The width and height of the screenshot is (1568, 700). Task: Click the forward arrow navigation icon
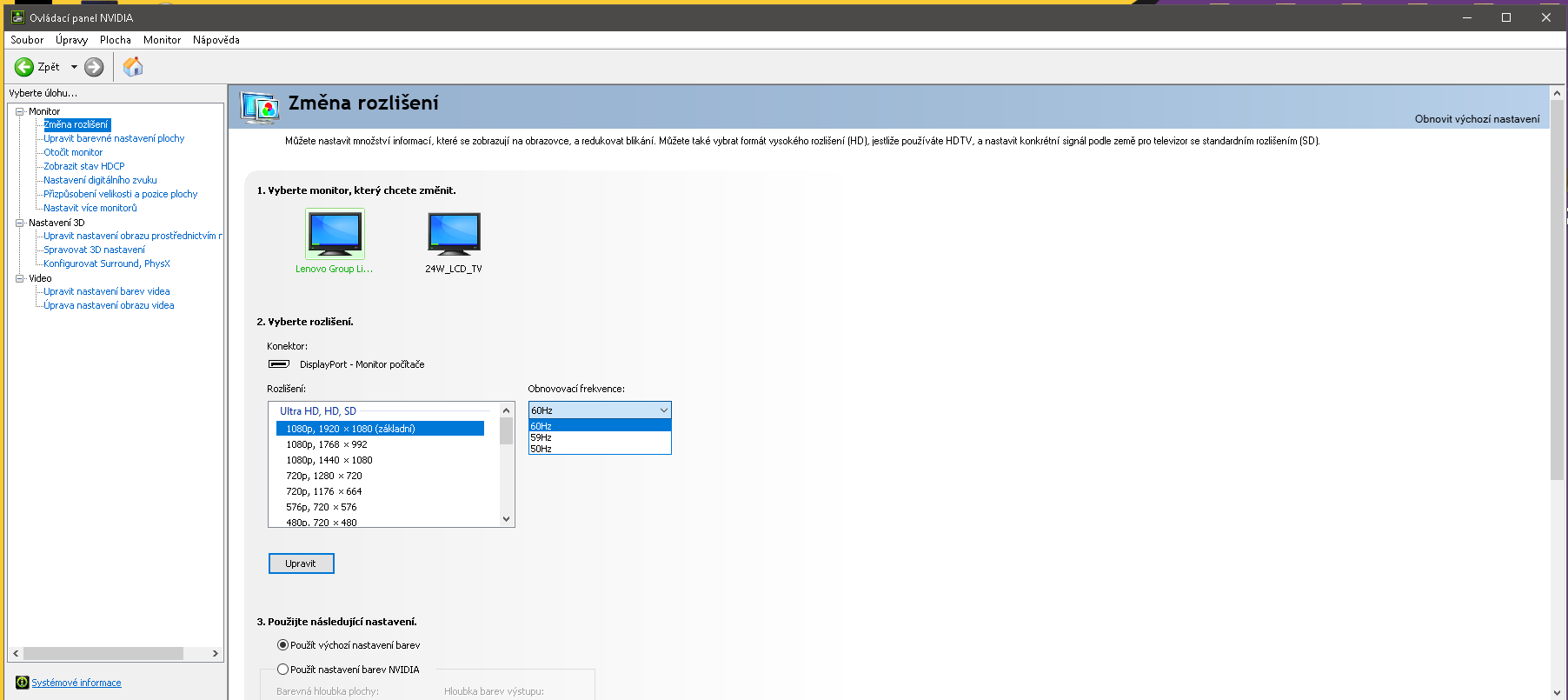point(94,67)
